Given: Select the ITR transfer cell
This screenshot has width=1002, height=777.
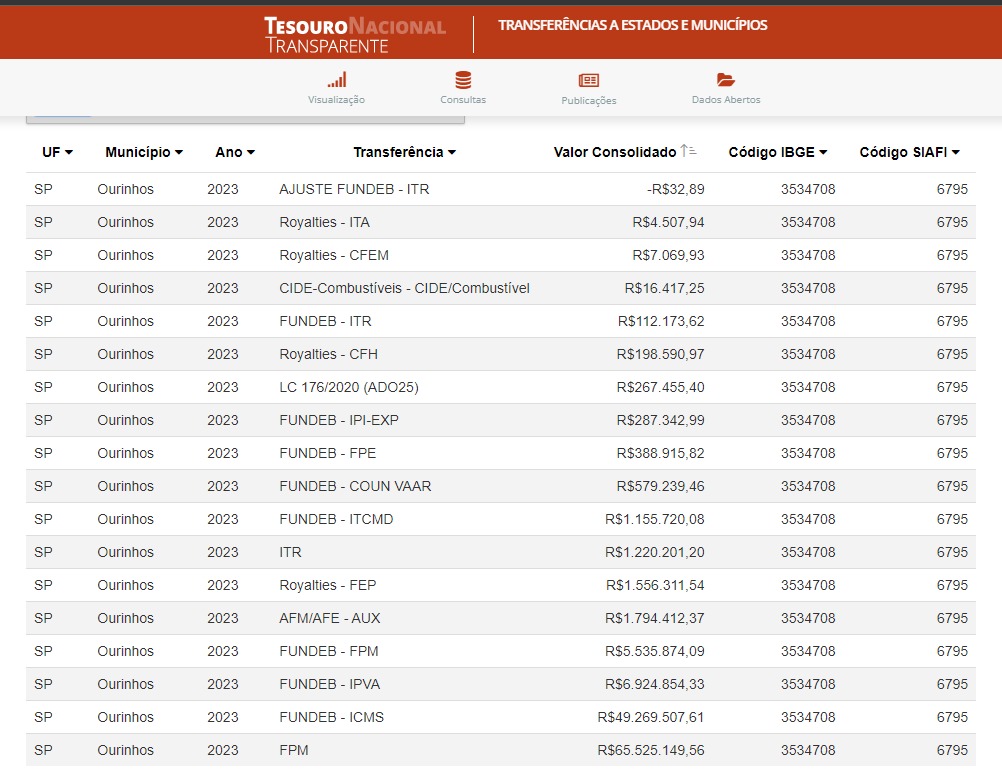Looking at the screenshot, I should [x=290, y=552].
